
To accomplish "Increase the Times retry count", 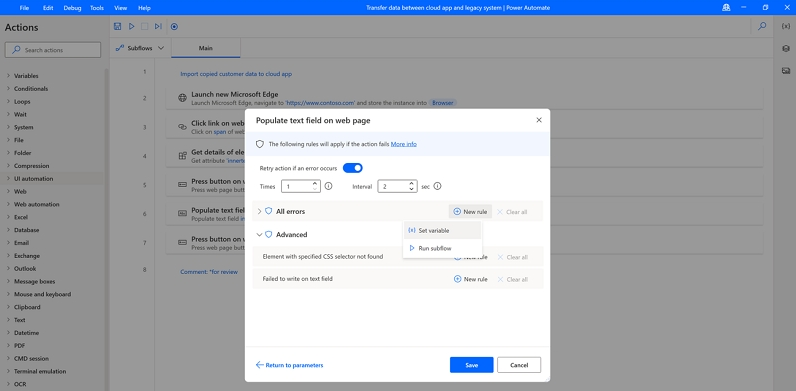I will [315, 183].
